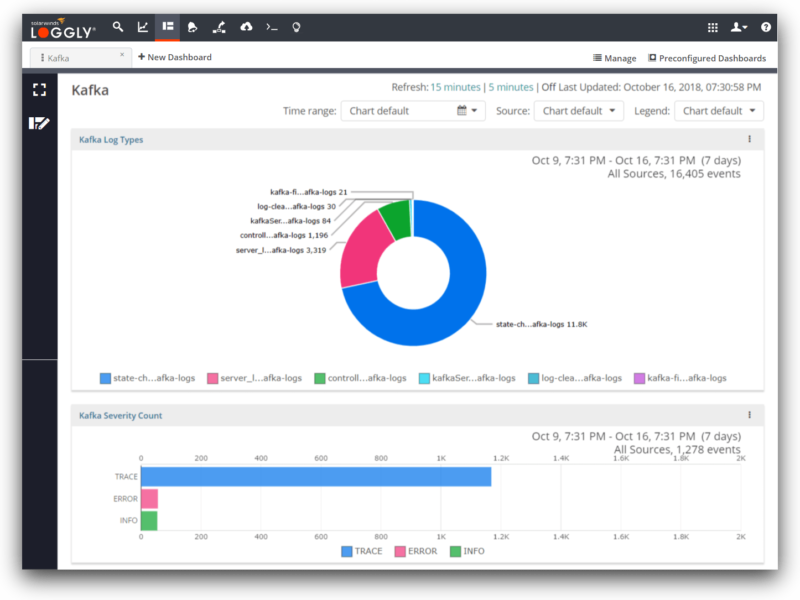The width and height of the screenshot is (800, 600).
Task: Open the apps grid icon at top right
Action: [x=713, y=27]
